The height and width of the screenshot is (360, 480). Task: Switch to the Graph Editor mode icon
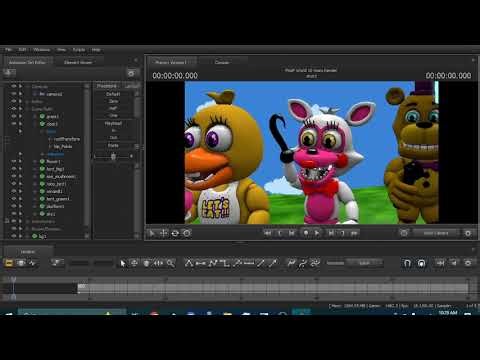tap(32, 263)
